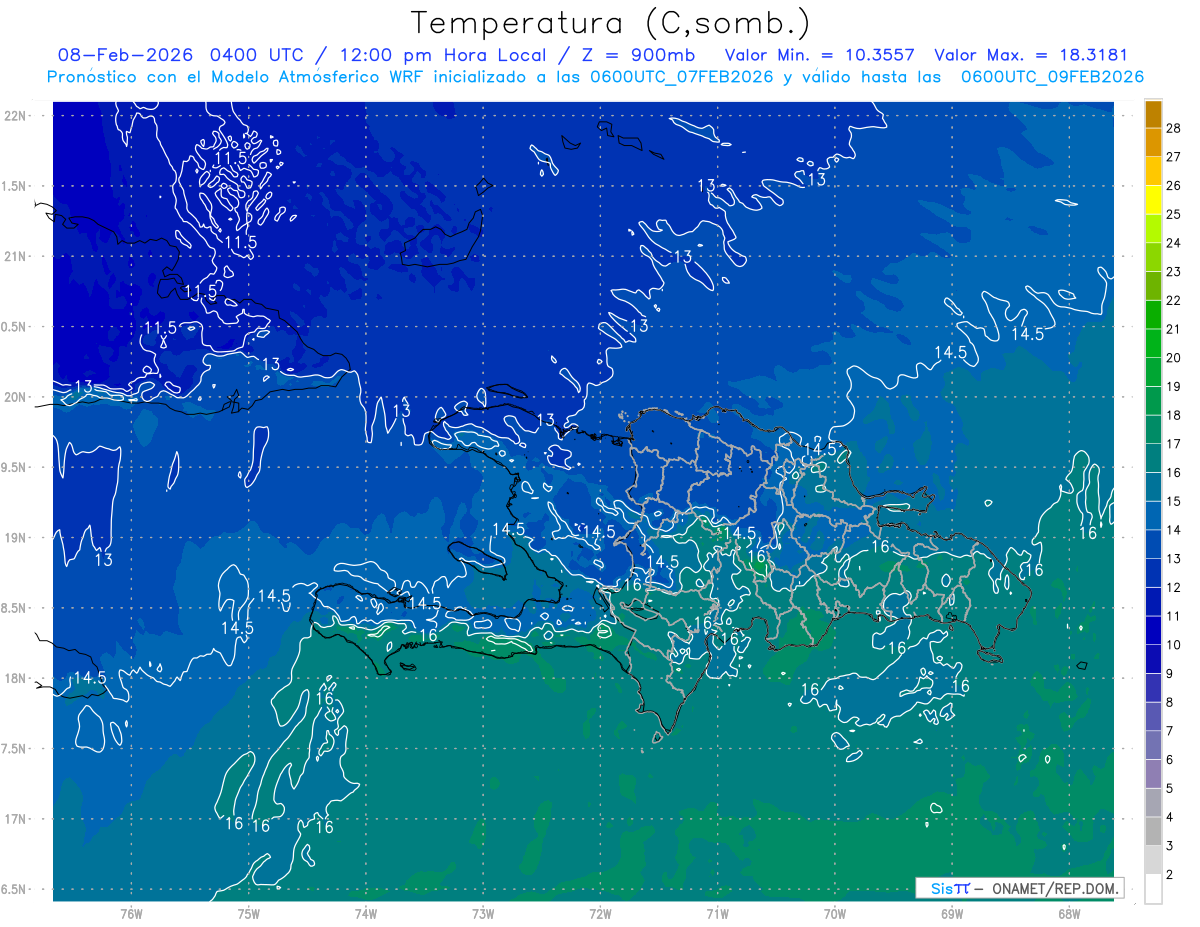Click the 74W longitude axis label

[x=365, y=913]
